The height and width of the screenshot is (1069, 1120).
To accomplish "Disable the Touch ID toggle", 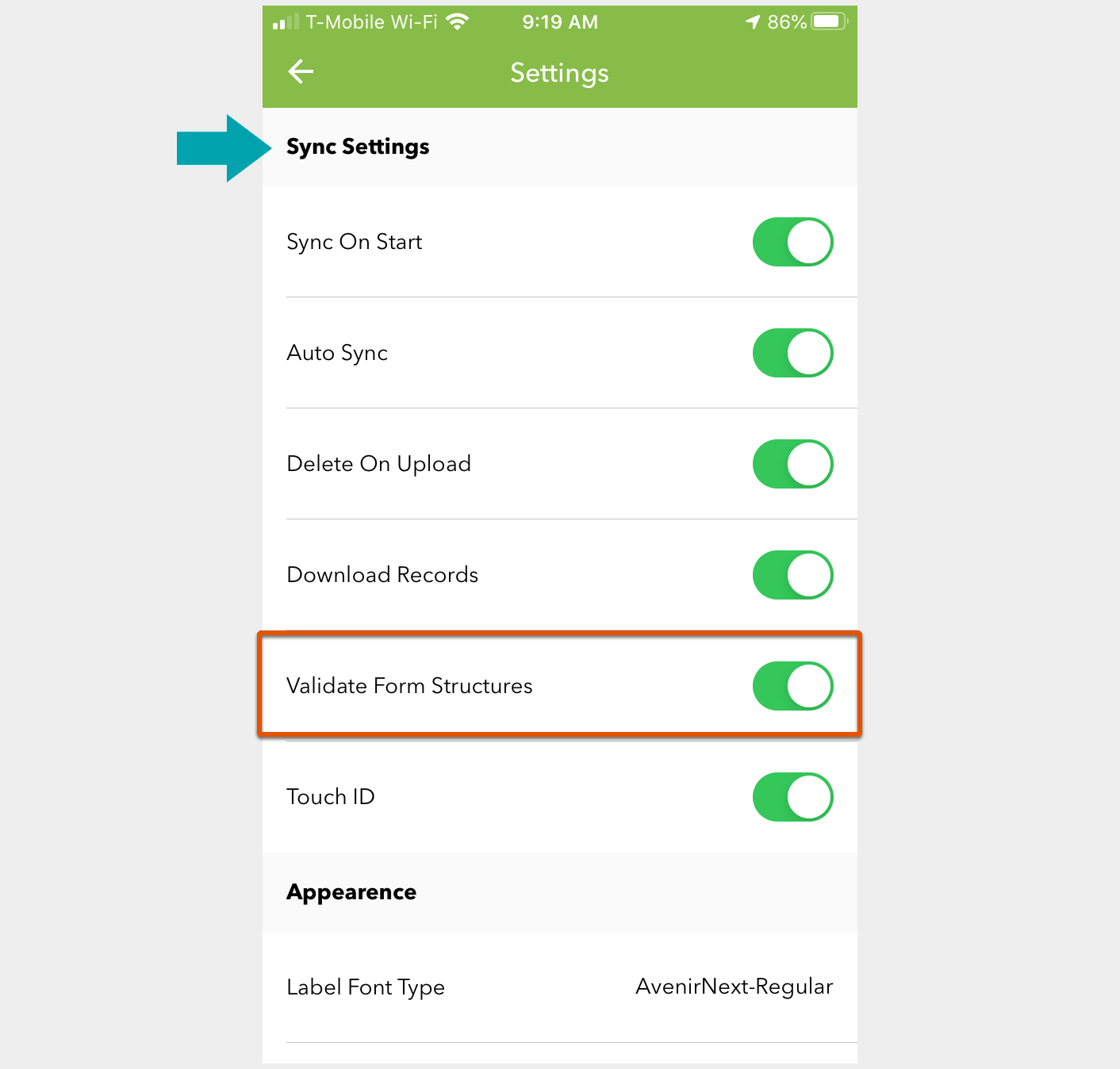I will point(792,797).
